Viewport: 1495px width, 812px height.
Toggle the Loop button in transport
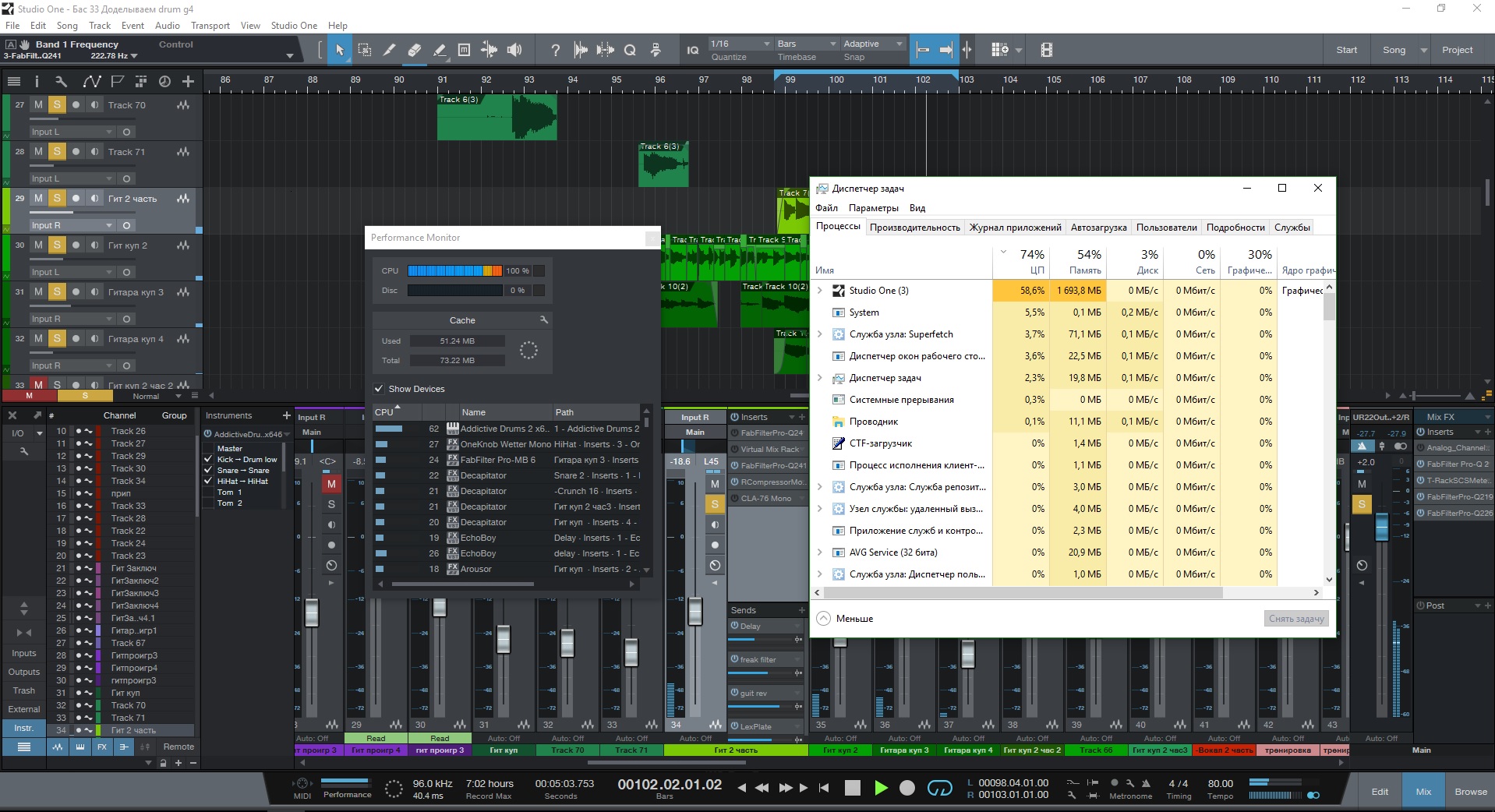coord(939,788)
